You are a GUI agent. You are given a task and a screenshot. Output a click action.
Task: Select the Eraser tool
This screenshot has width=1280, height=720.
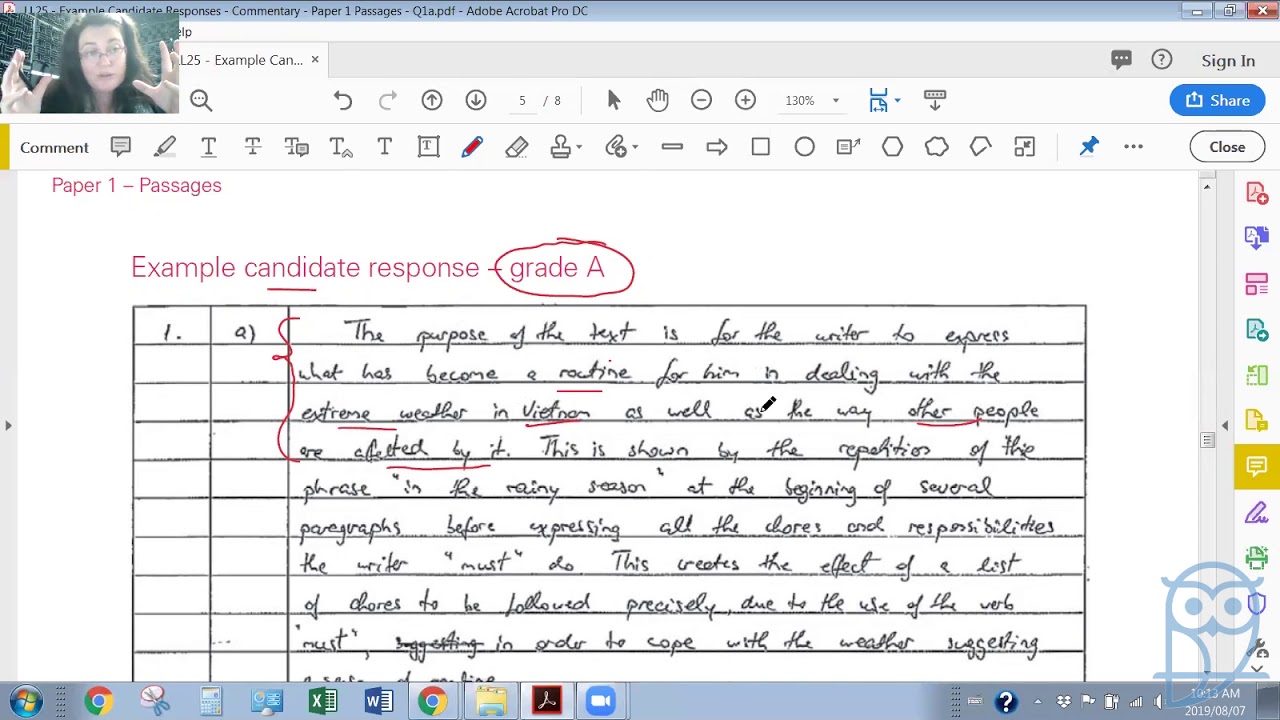(517, 147)
